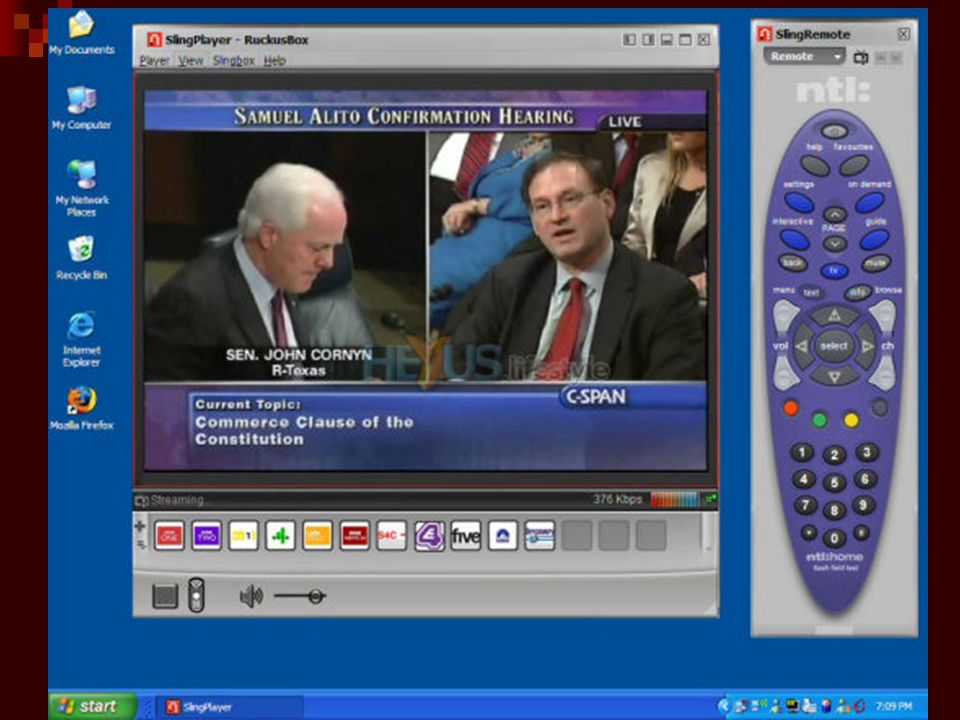Click the green network status icon
Image resolution: width=960 pixels, height=720 pixels.
click(710, 499)
